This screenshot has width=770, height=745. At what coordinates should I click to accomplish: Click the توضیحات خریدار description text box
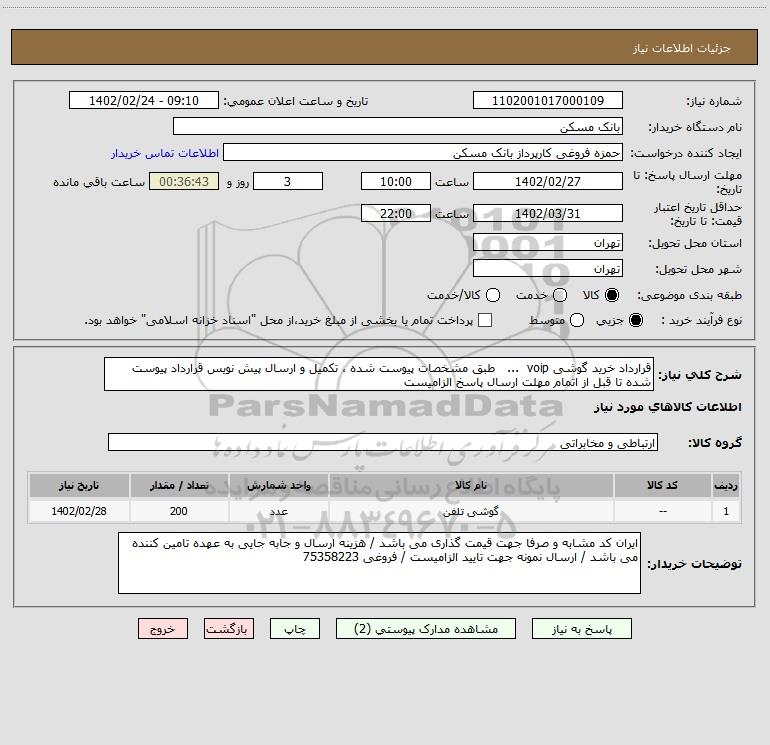pos(379,563)
